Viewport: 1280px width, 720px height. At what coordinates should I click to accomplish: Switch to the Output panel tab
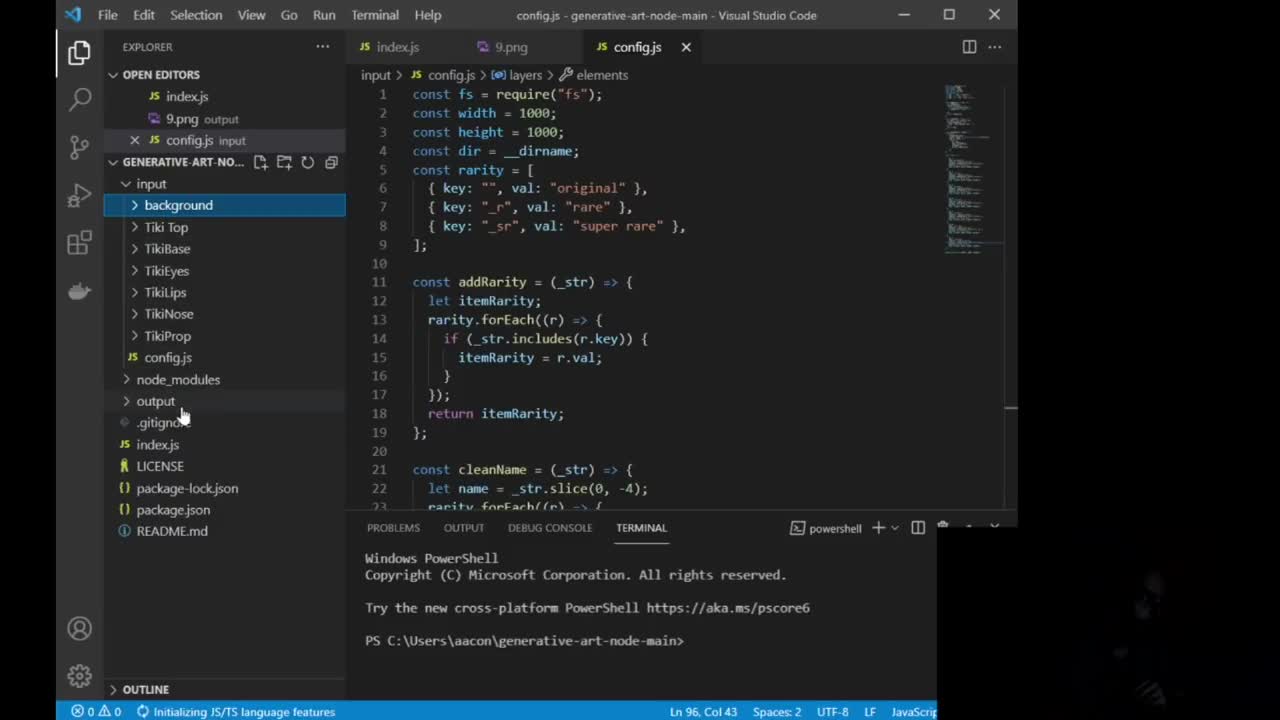point(464,528)
